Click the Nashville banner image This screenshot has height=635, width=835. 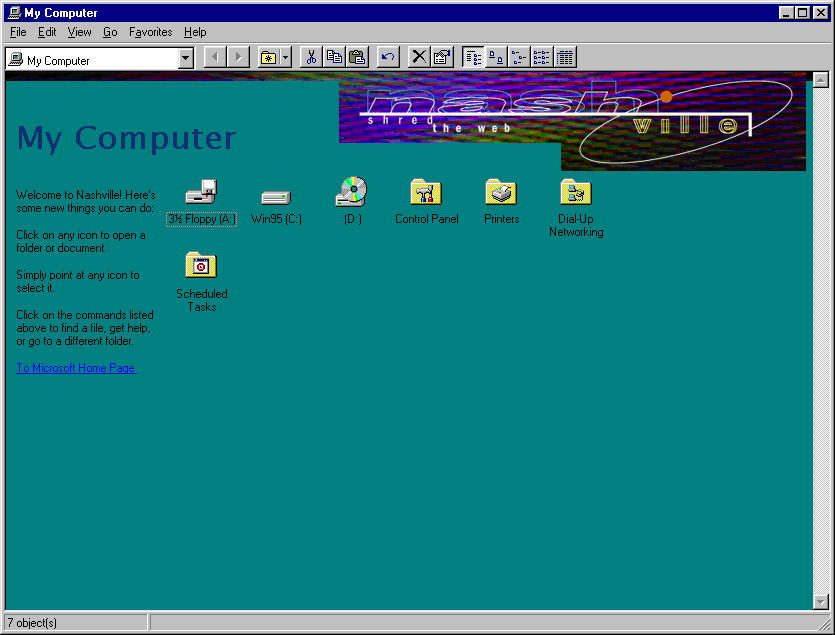pos(572,121)
